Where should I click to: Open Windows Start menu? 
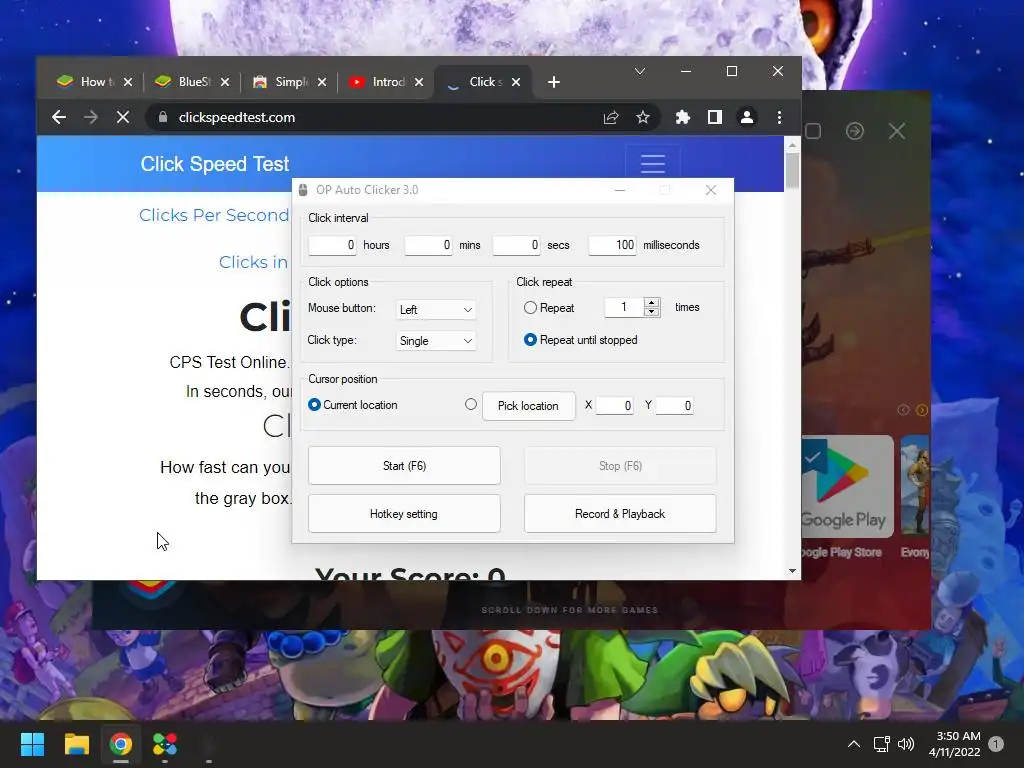(32, 744)
